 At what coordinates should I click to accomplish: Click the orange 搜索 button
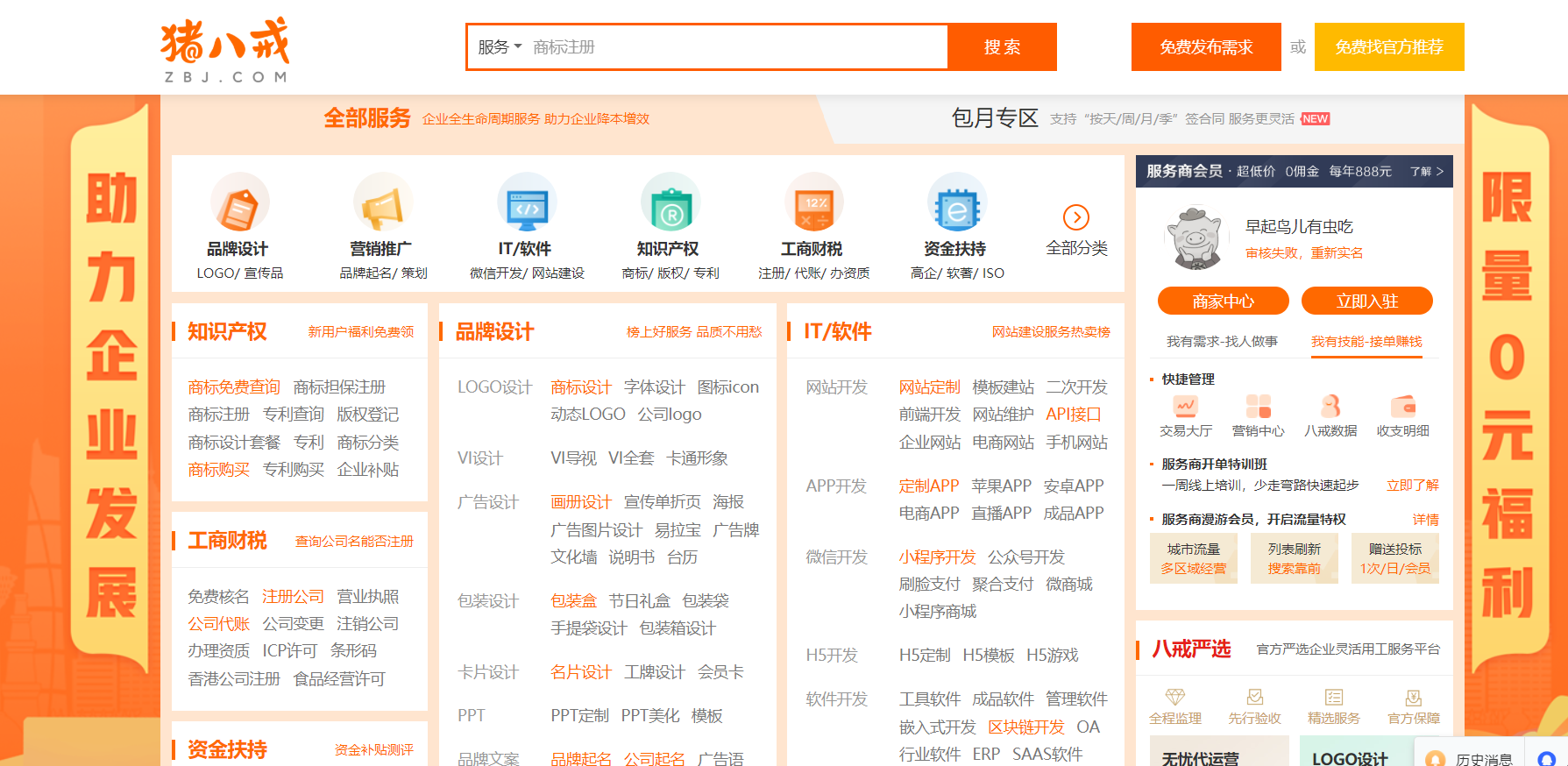(x=1002, y=46)
